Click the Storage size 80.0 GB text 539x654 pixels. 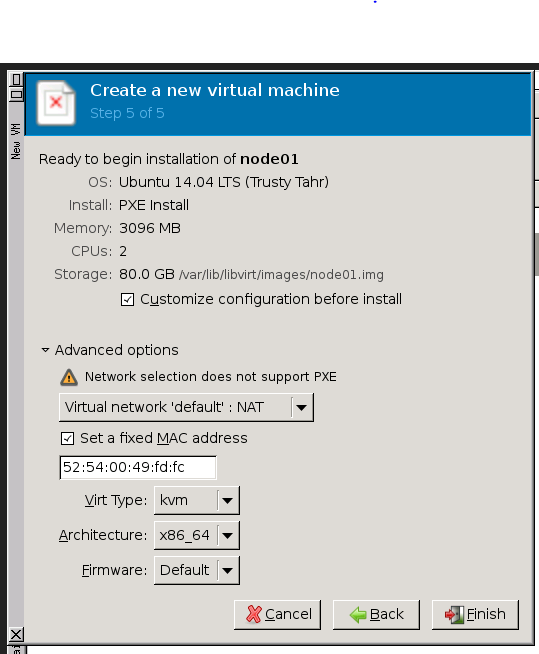[147, 274]
